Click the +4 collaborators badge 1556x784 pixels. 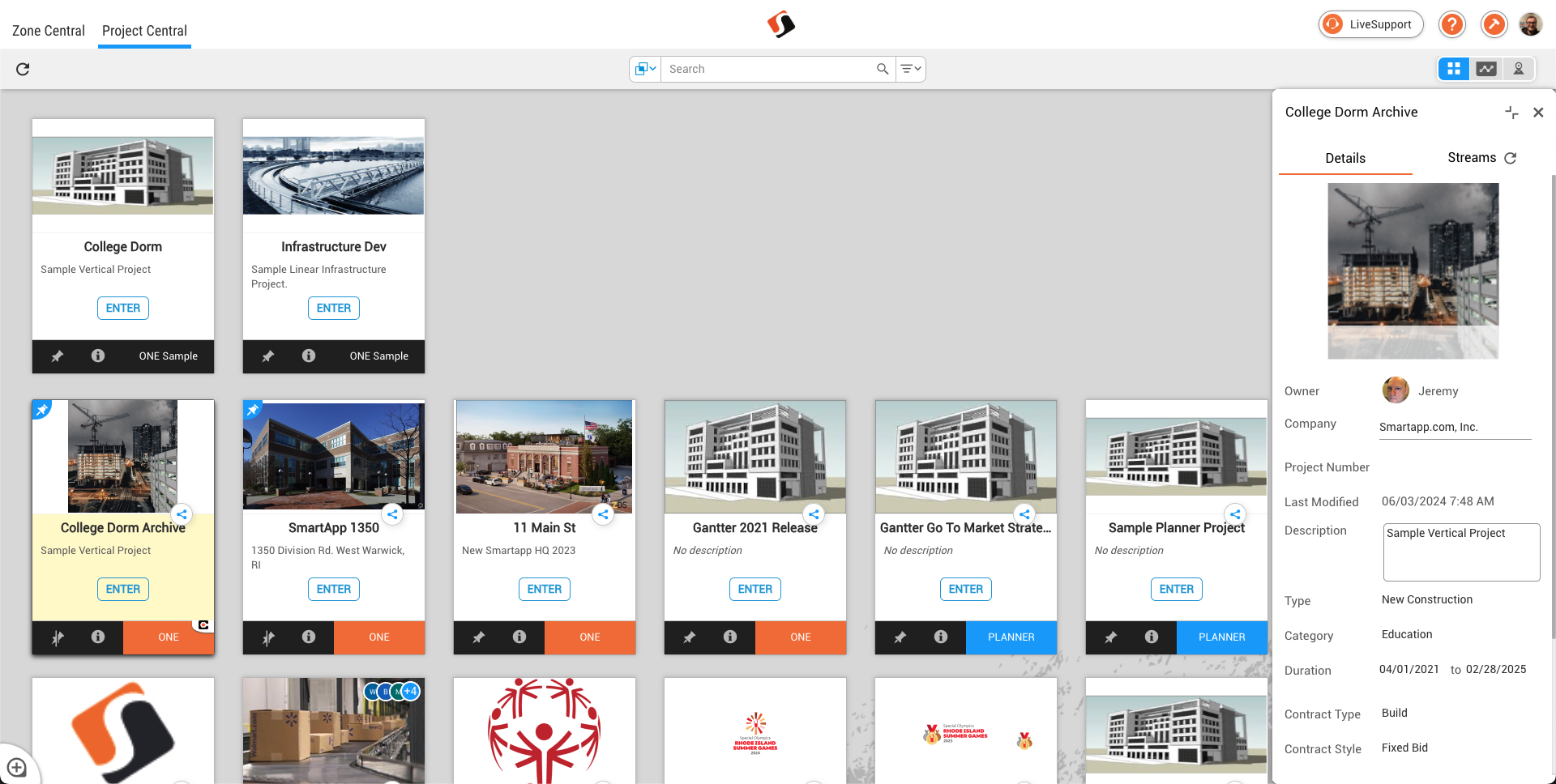pyautogui.click(x=411, y=692)
